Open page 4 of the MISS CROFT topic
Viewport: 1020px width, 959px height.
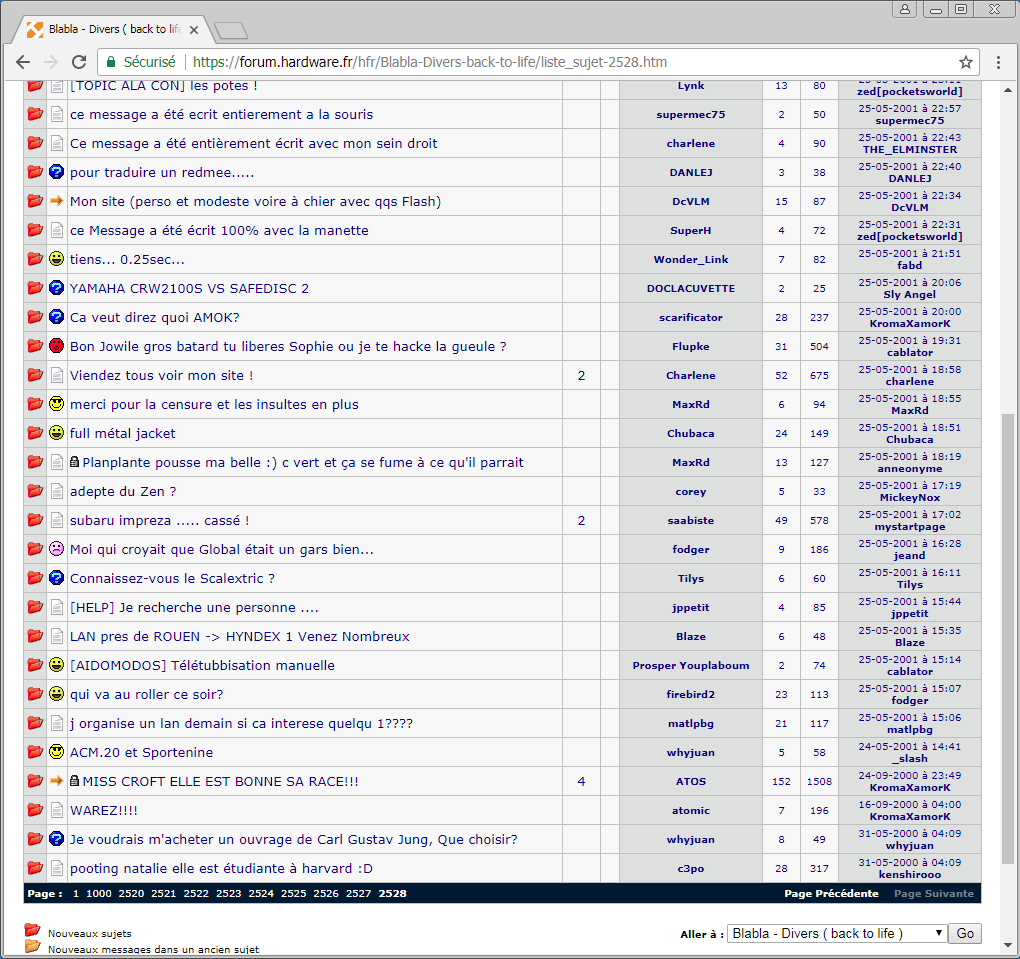click(581, 781)
